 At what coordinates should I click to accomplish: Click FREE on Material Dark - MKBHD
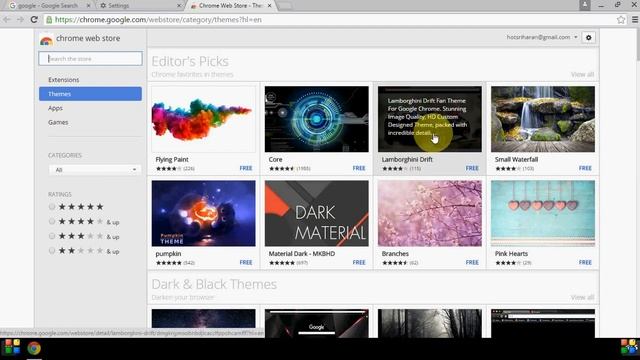click(x=359, y=262)
